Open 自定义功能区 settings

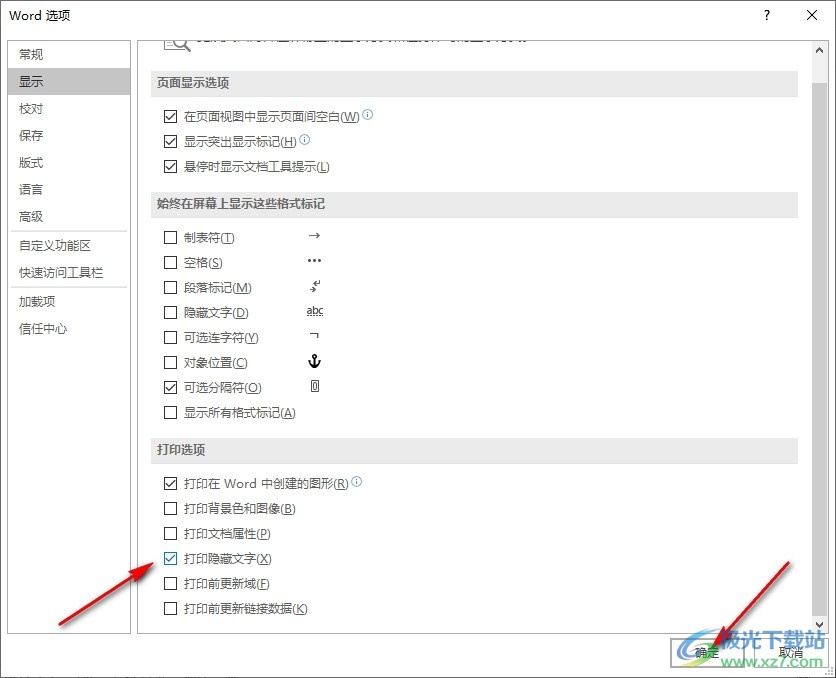coord(69,246)
